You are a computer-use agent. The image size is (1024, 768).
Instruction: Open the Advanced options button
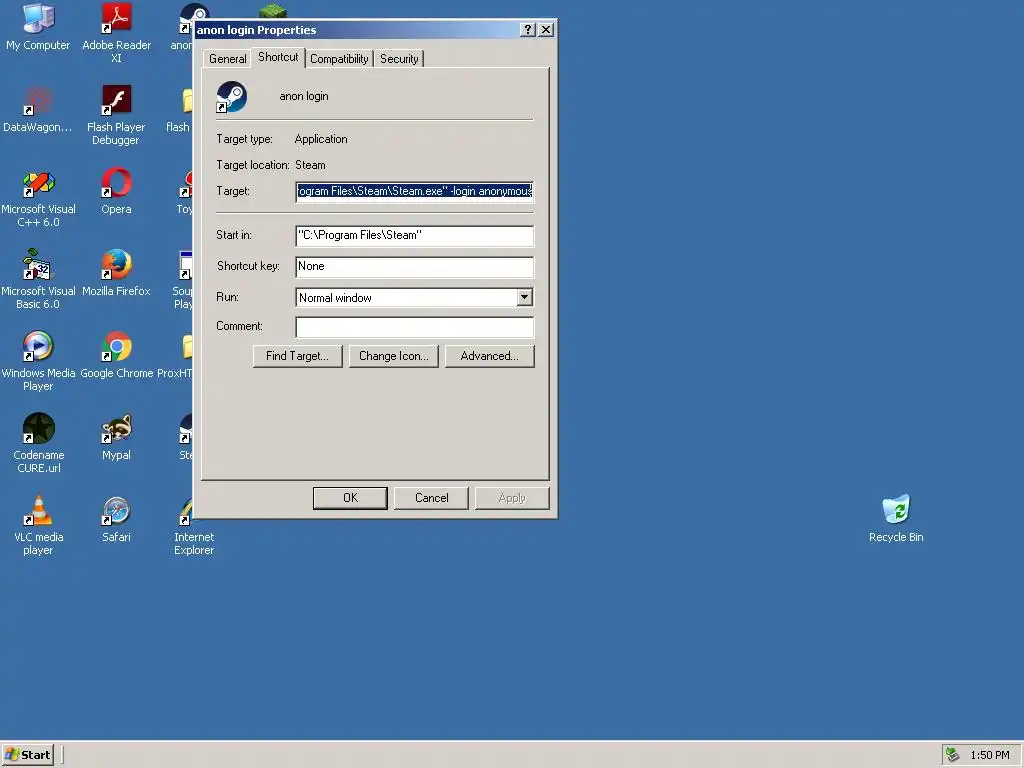[490, 356]
